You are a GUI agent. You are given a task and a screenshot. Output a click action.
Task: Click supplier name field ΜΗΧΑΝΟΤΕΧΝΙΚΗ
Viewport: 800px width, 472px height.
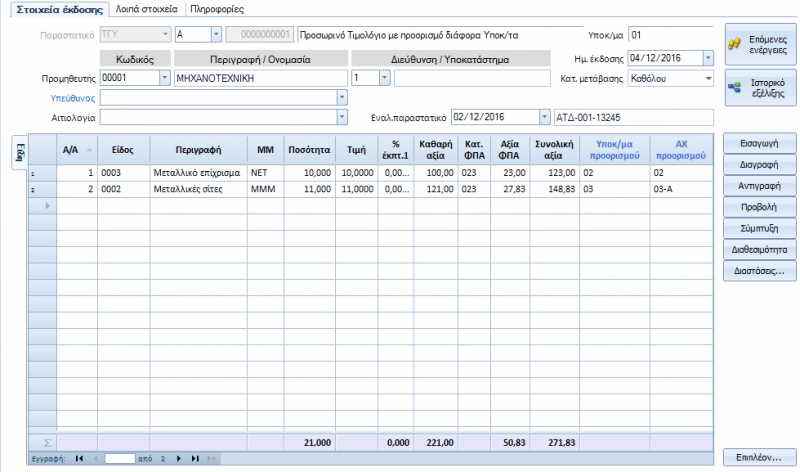(261, 78)
